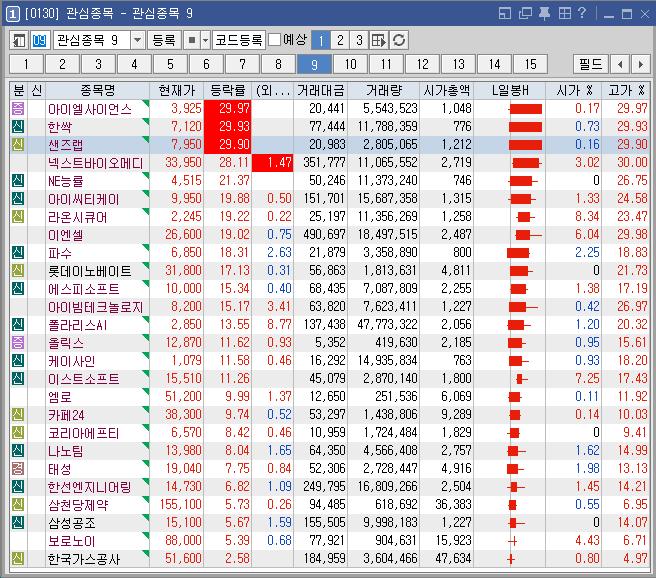Click the 신 badge icon beside 한싹
The height and width of the screenshot is (578, 656).
pos(18,127)
